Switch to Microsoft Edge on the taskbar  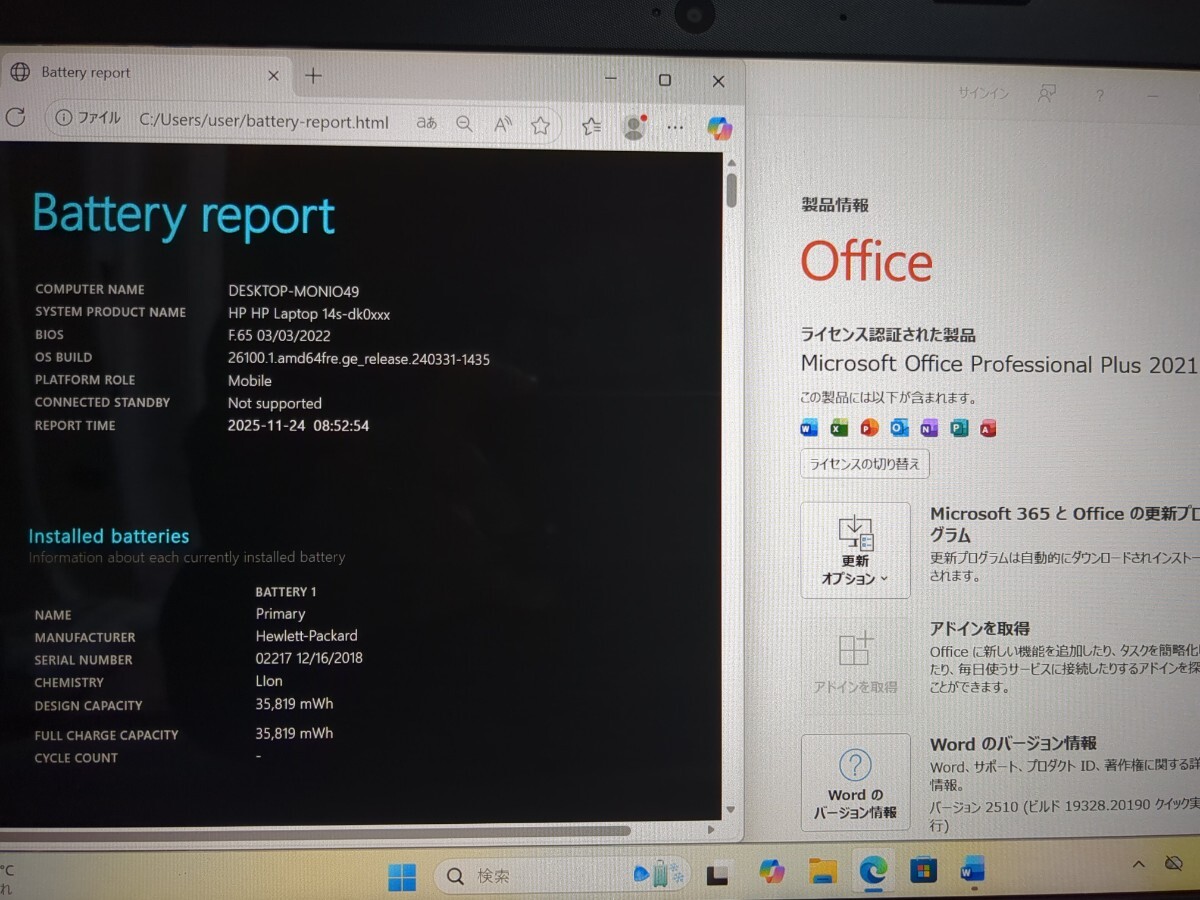[873, 872]
